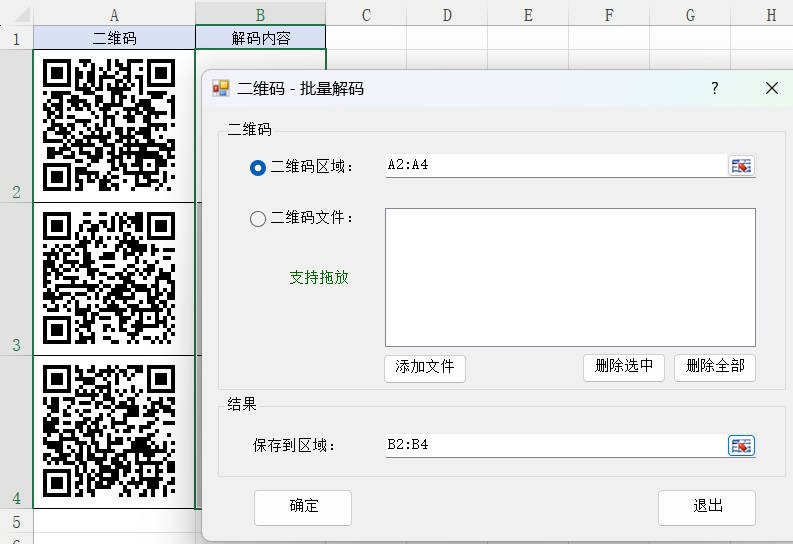Exit the dialog via the 退出 button
The width and height of the screenshot is (793, 544).
click(707, 507)
